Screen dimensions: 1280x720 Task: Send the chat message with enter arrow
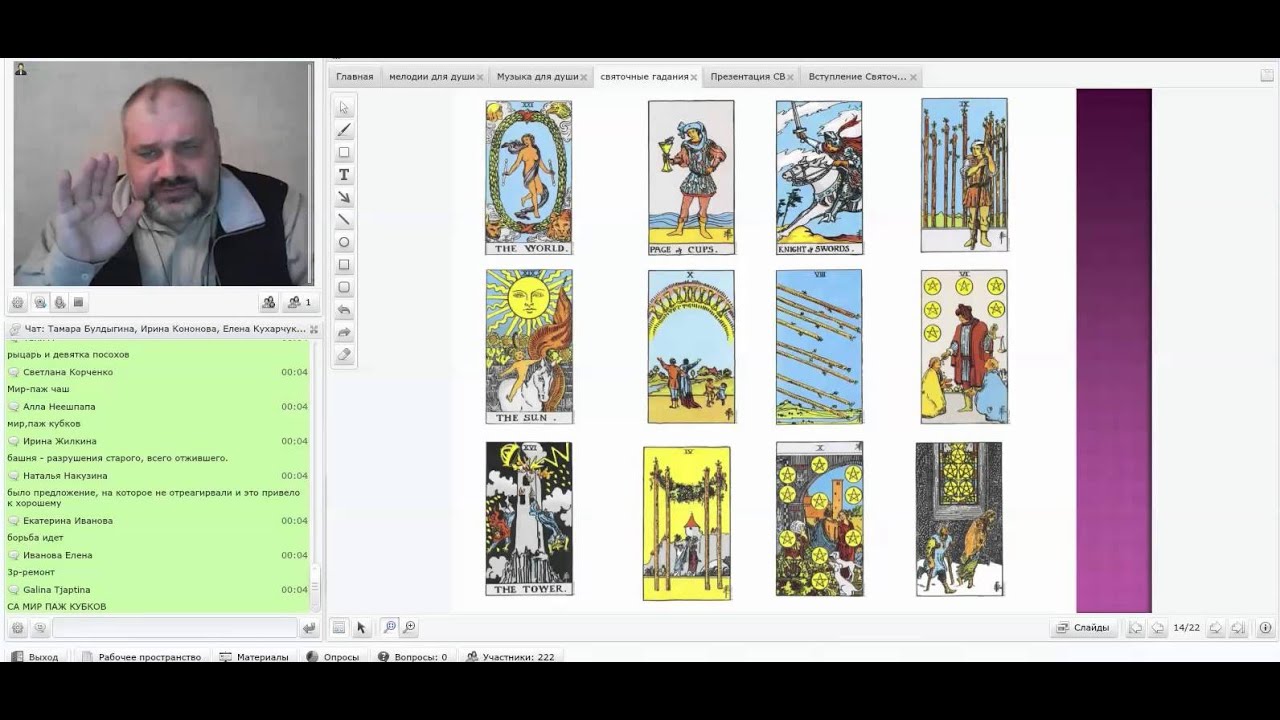[x=309, y=628]
